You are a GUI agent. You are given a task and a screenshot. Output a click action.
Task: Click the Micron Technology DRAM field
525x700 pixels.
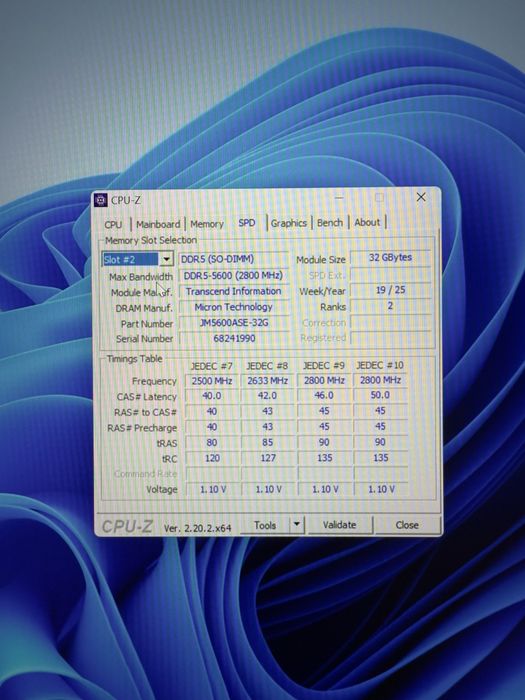click(x=233, y=307)
